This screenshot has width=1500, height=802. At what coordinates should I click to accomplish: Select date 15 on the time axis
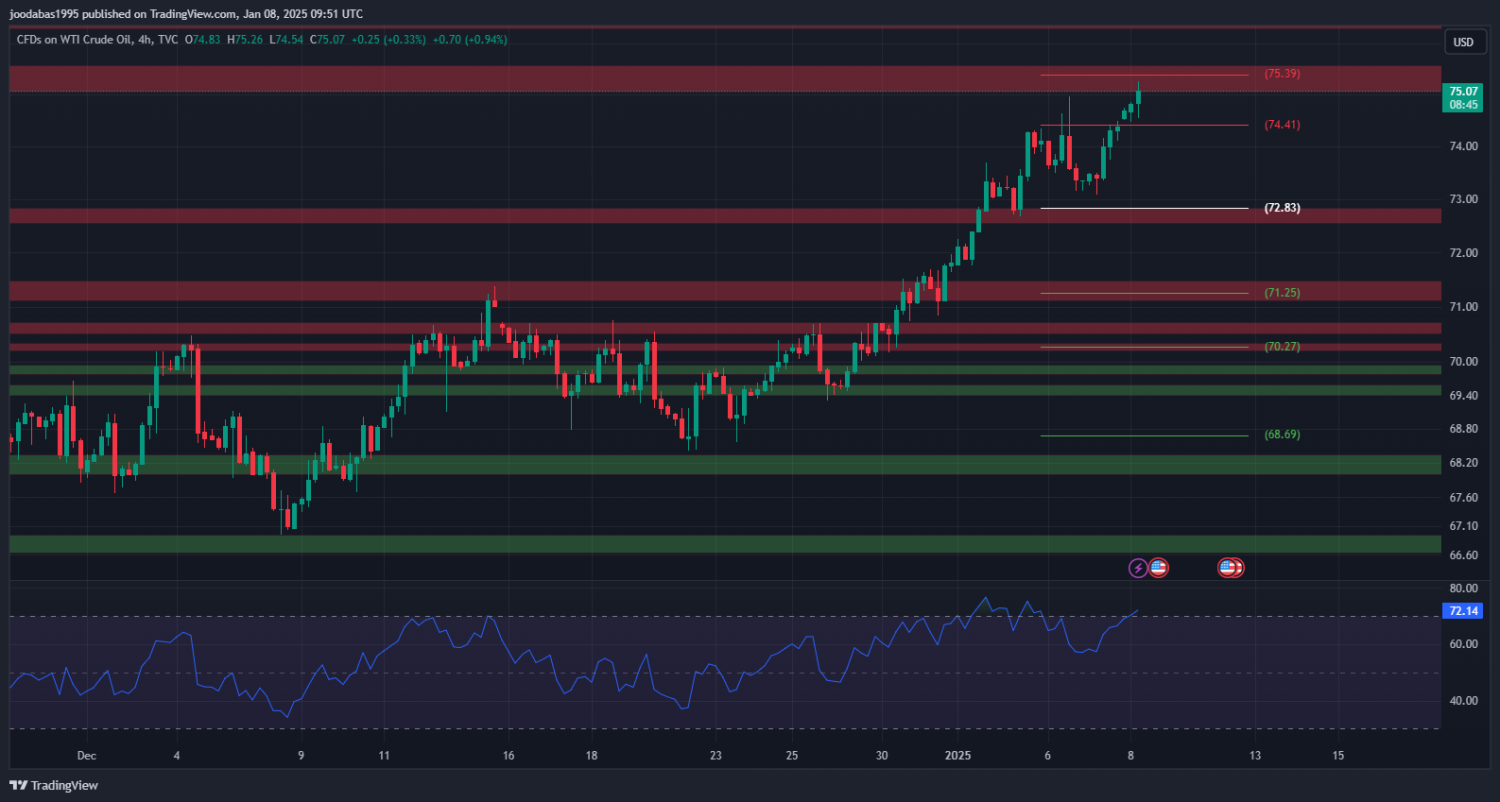[x=1338, y=756]
